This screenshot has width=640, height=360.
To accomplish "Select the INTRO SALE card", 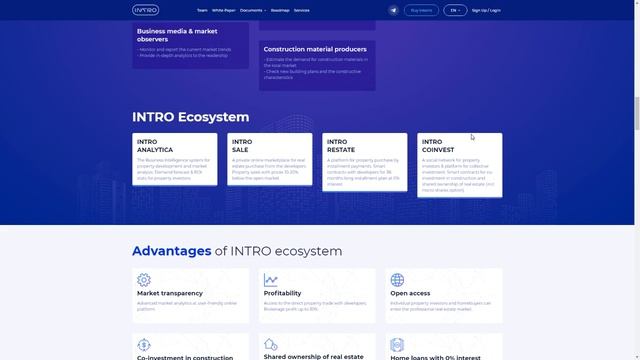I will tap(270, 159).
